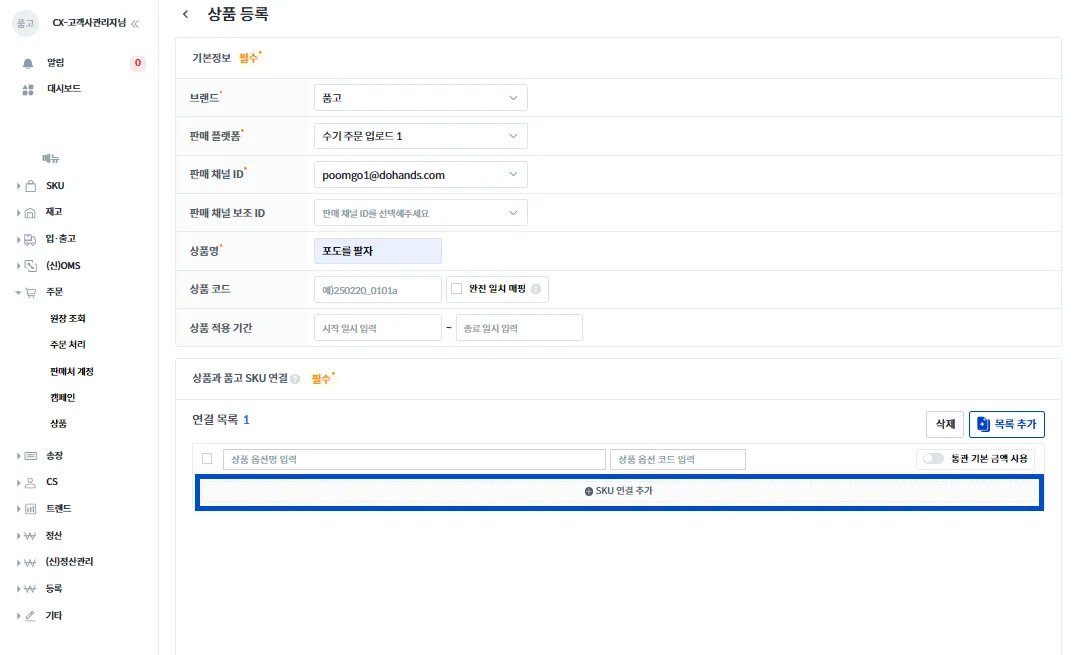Click help icon next to 완전 일치 매핑
Image resolution: width=1073 pixels, height=655 pixels.
pos(536,289)
